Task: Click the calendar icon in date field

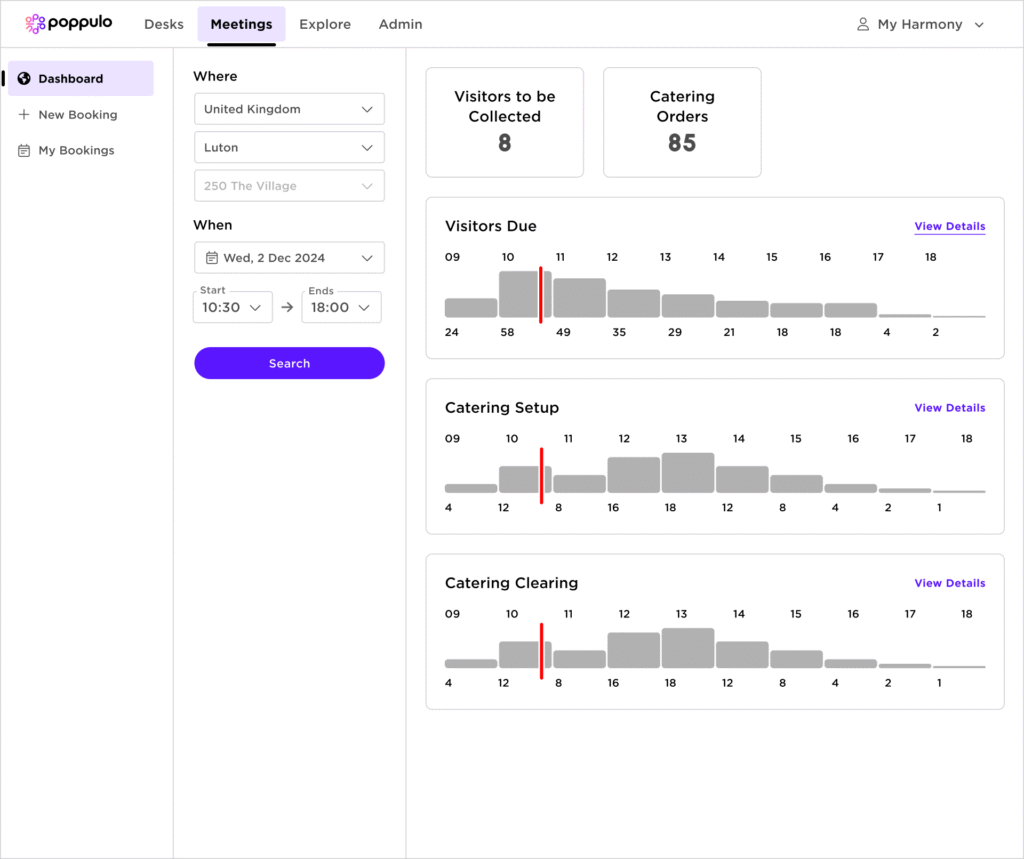Action: pyautogui.click(x=212, y=258)
